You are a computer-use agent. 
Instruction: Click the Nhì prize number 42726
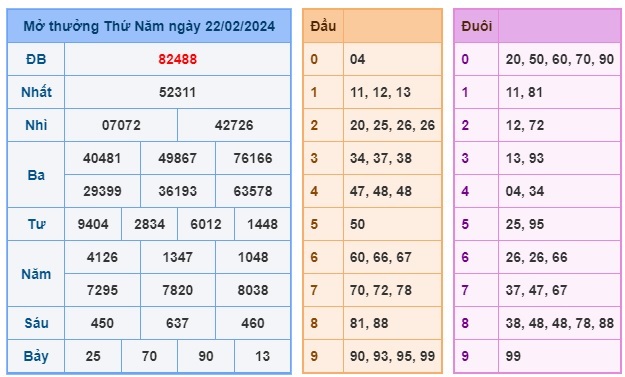pos(234,126)
